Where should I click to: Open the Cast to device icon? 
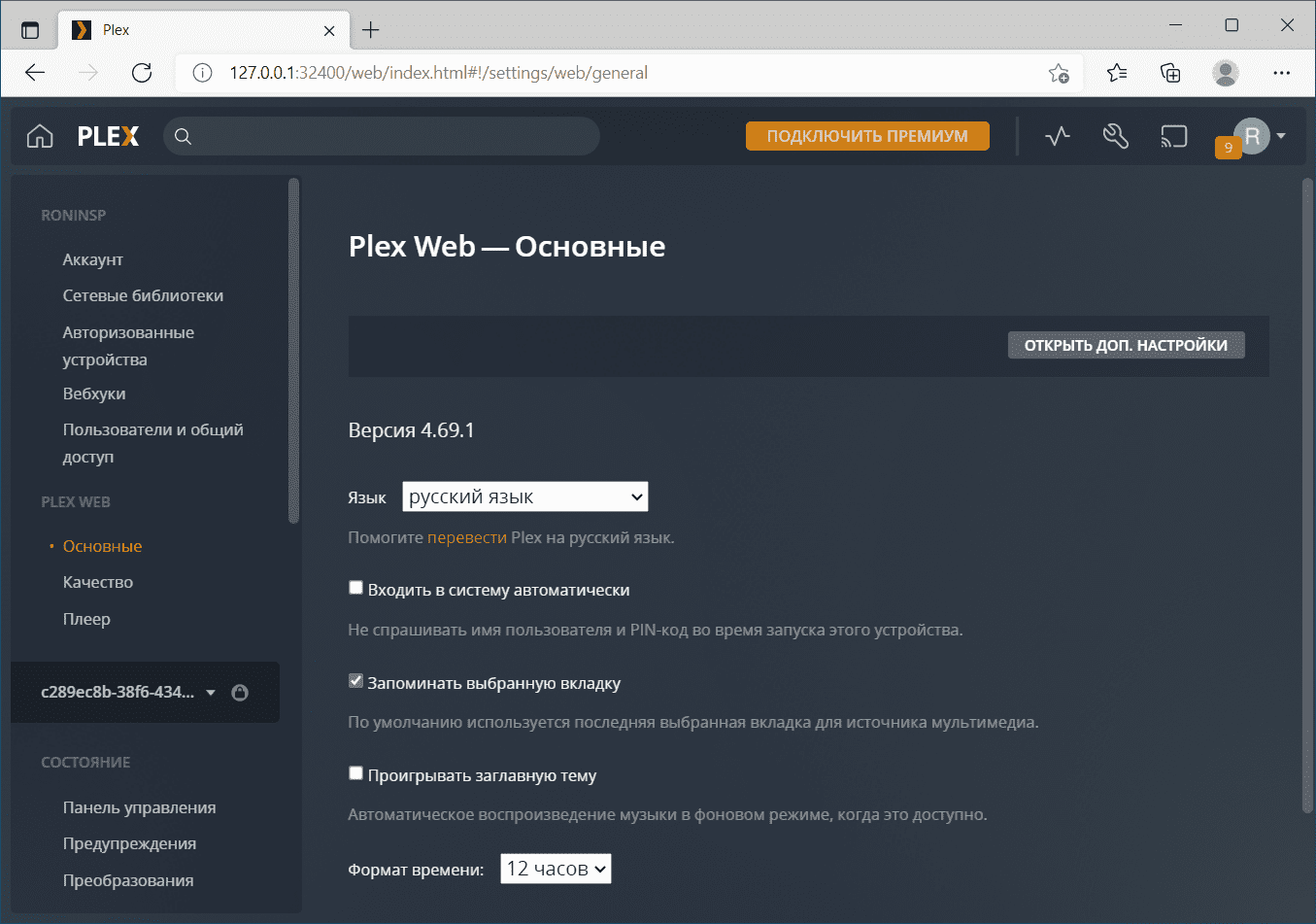pyautogui.click(x=1174, y=136)
